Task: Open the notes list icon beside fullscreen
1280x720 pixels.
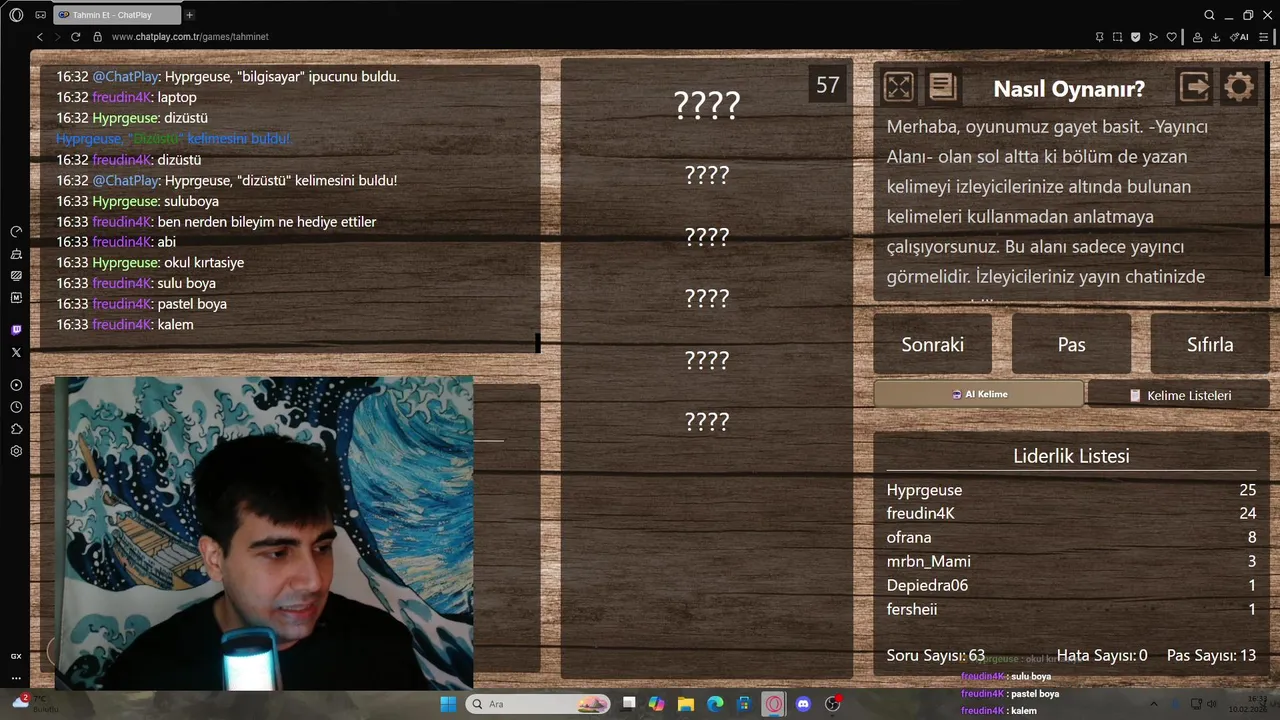Action: pyautogui.click(x=942, y=87)
